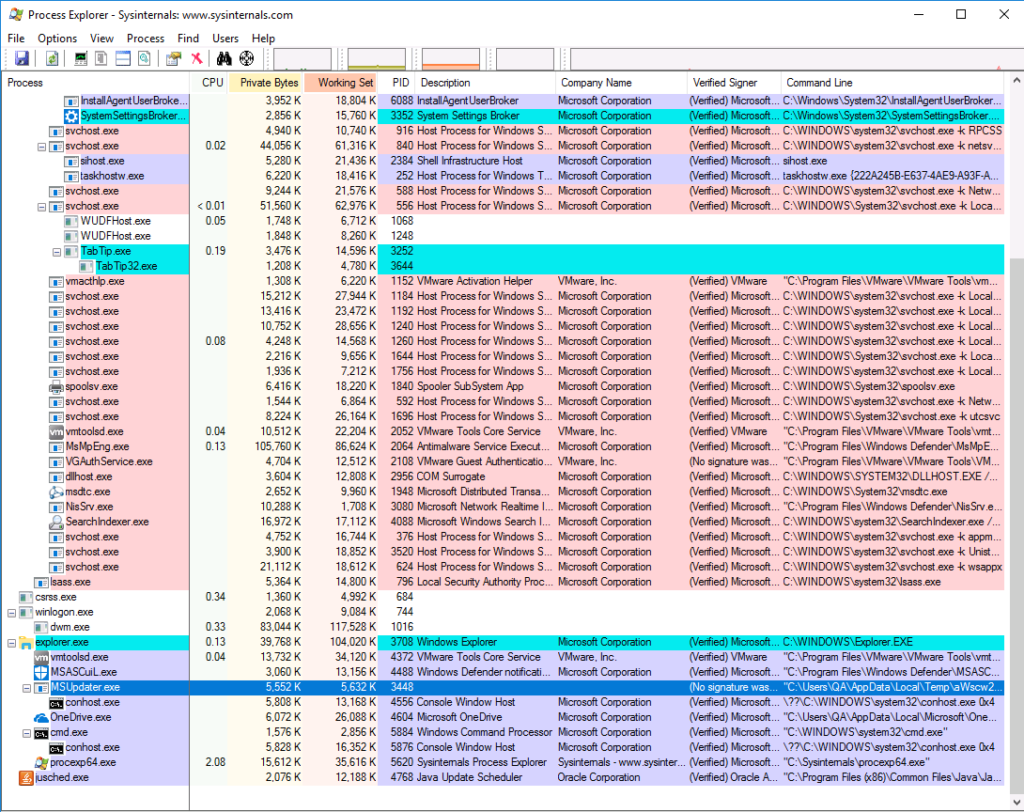Select the TabTip32.exe process row
Screen dimensions: 1024x812
[503, 267]
